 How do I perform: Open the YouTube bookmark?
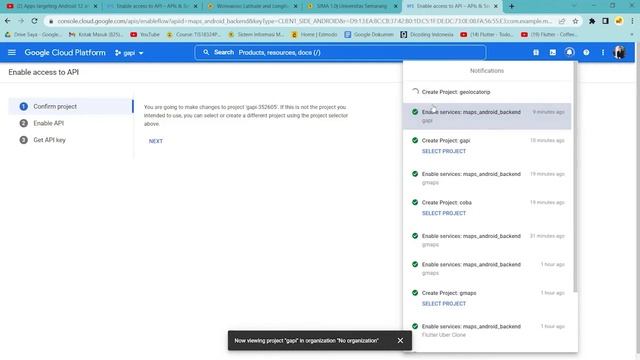tap(145, 35)
